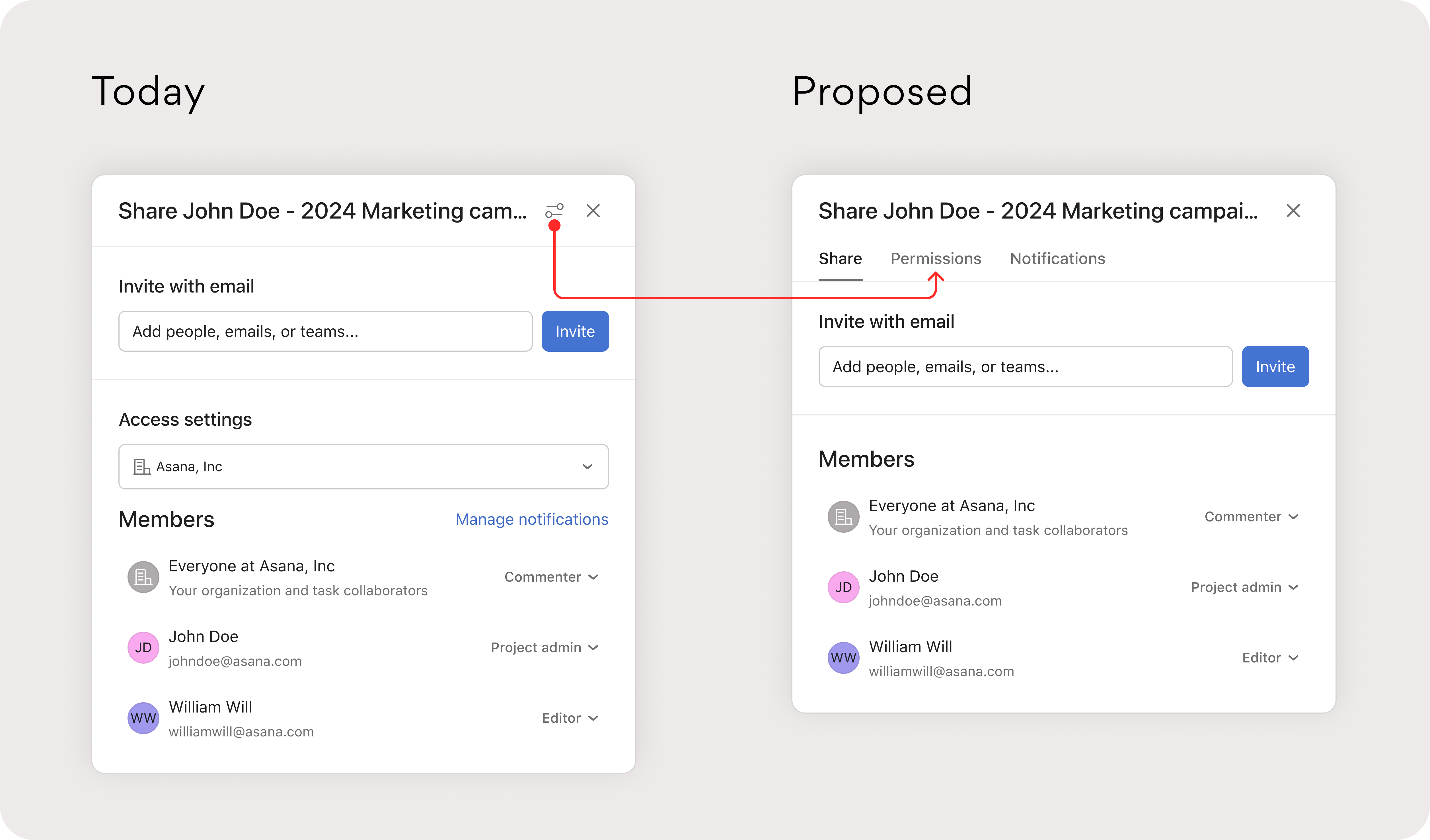Viewport: 1430px width, 840px height.
Task: Click William Will's purple avatar in Proposed dialog
Action: (x=843, y=657)
